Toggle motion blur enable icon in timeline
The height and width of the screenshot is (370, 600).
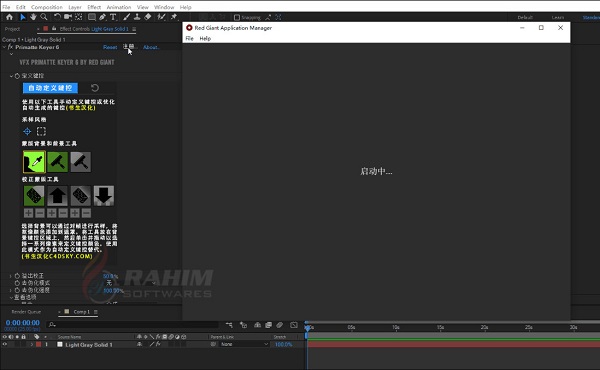click(x=280, y=325)
